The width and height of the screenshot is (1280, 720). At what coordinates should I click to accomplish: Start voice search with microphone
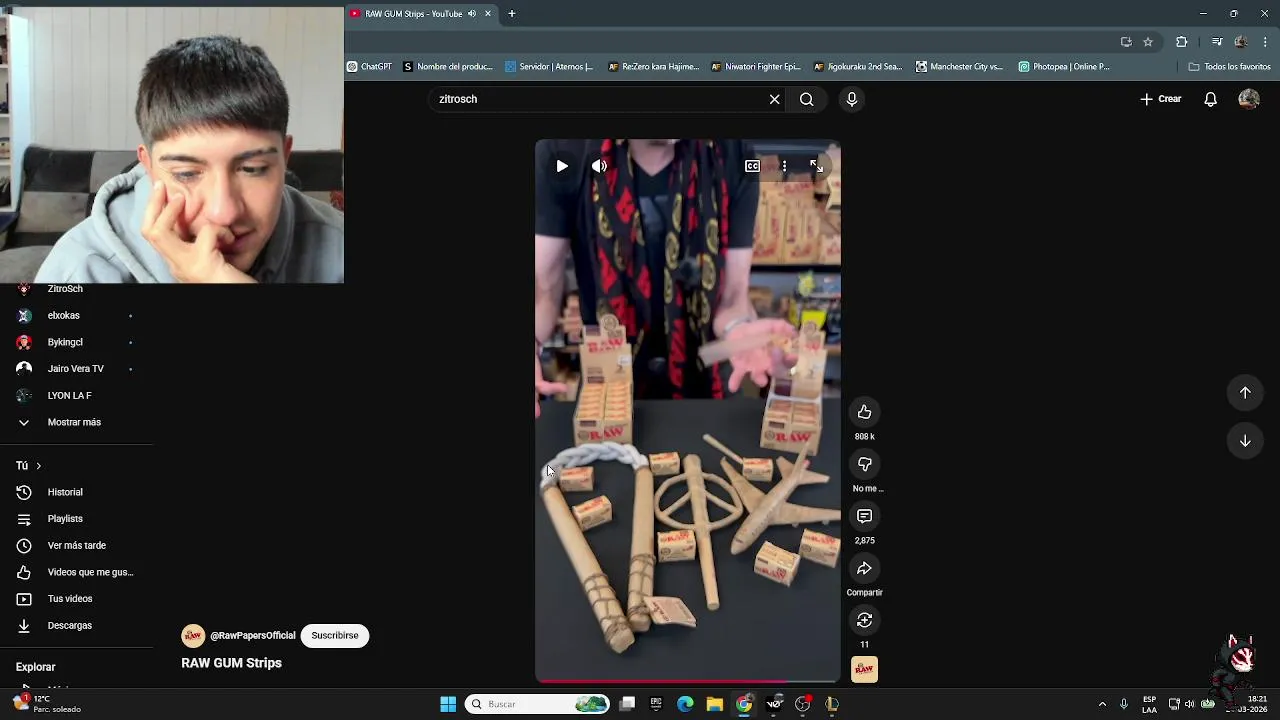tap(852, 99)
